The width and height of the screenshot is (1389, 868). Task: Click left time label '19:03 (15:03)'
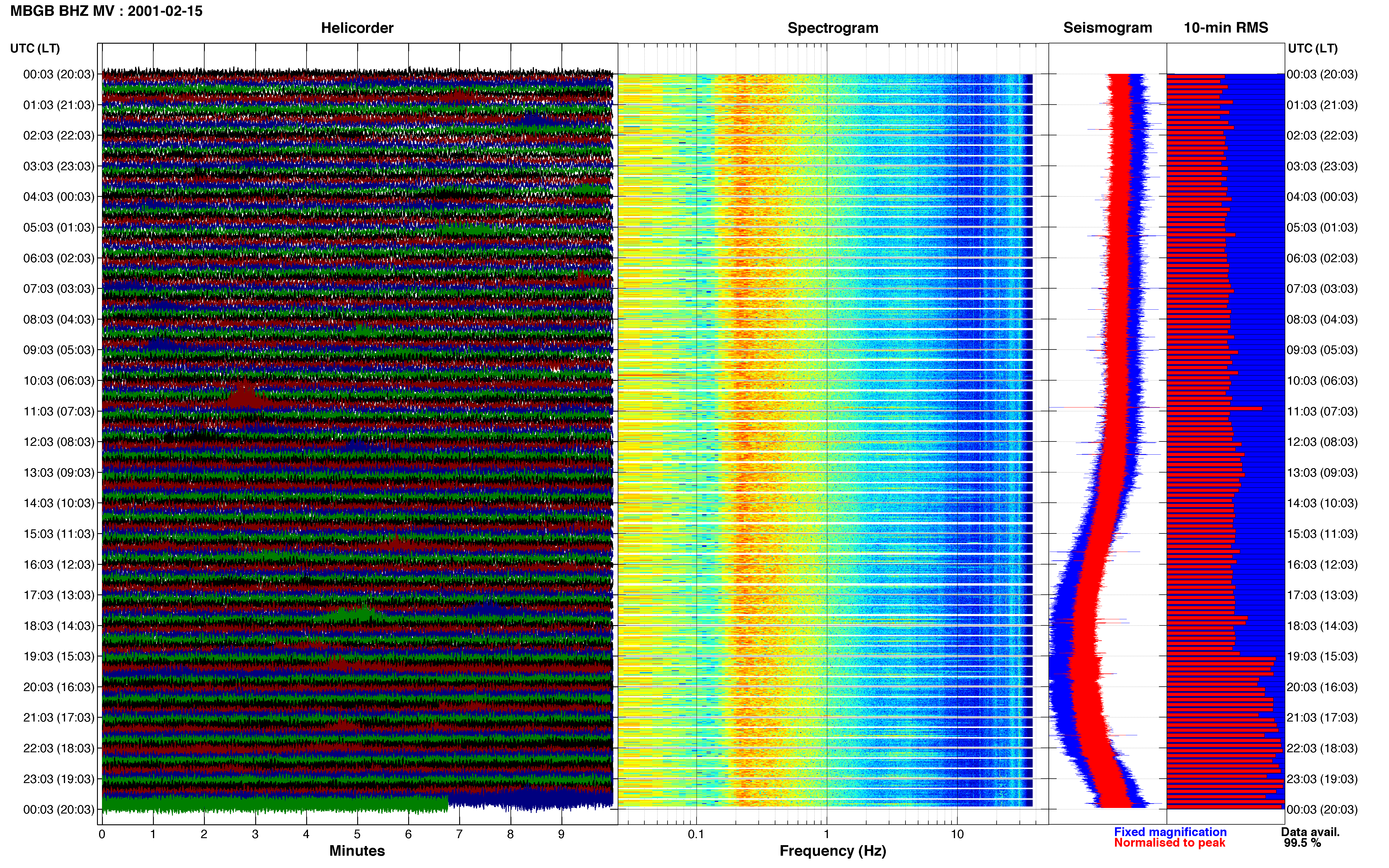pyautogui.click(x=59, y=656)
